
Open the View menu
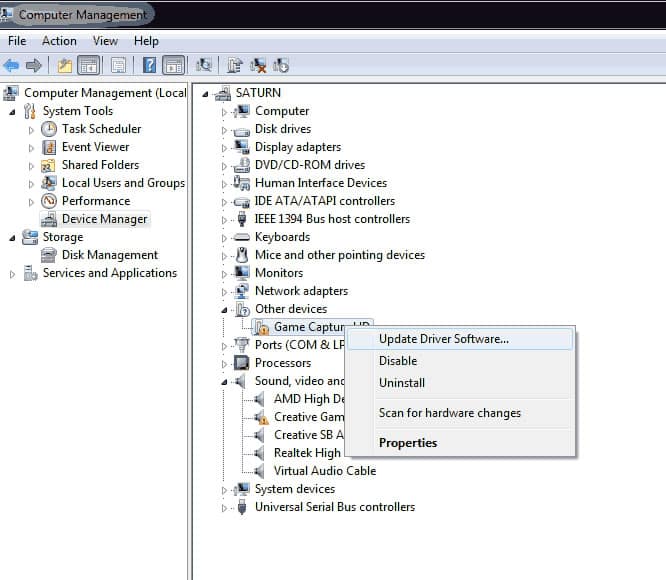coord(105,41)
